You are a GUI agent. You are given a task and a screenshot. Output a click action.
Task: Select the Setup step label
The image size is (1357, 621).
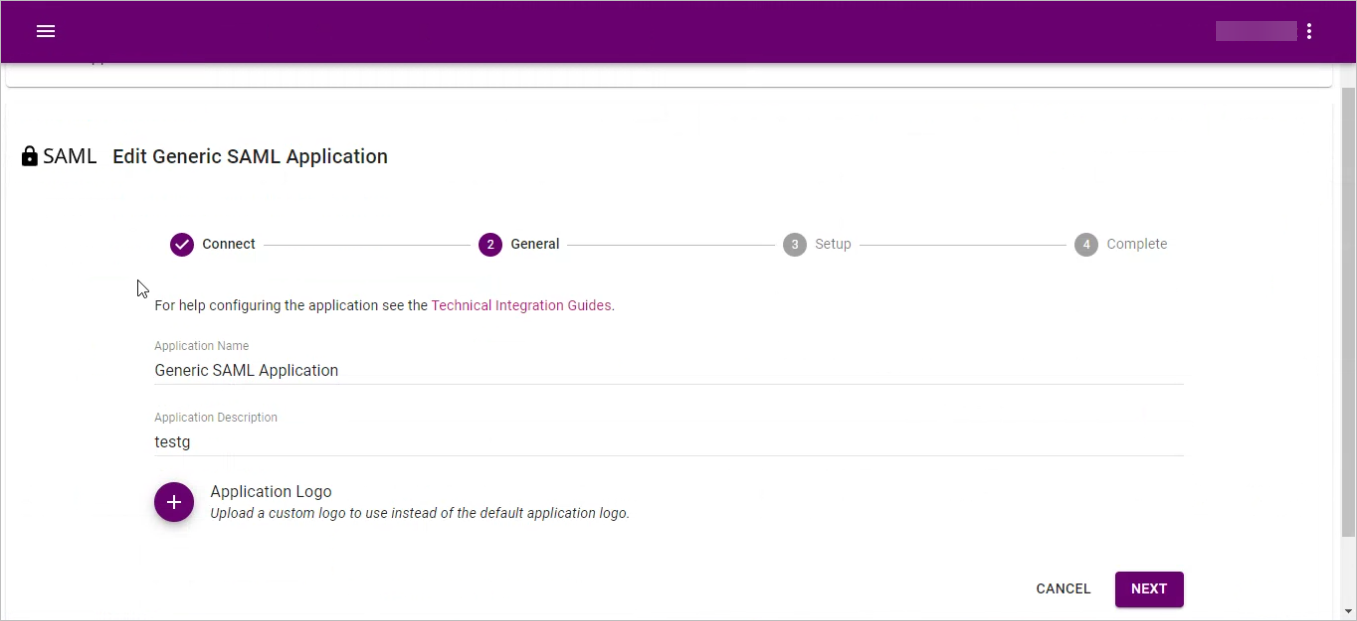(833, 244)
